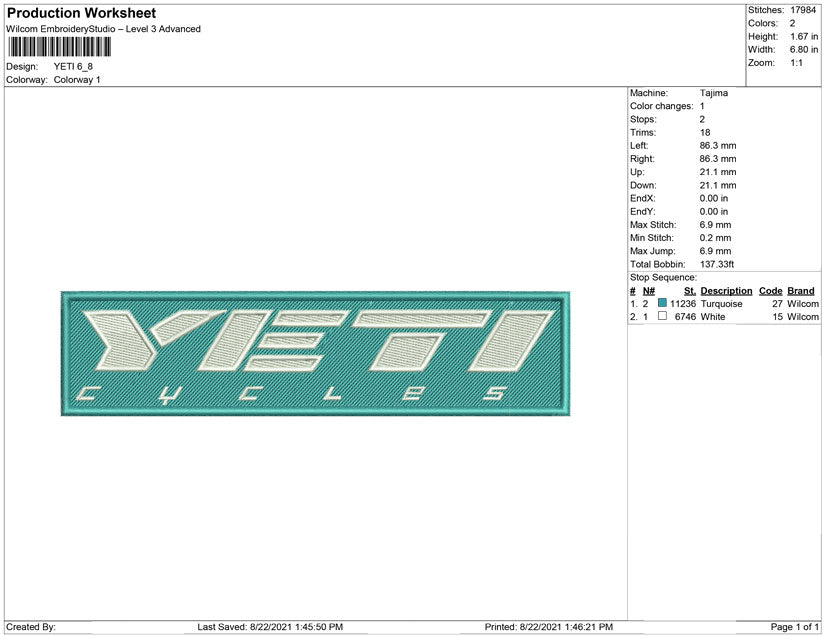Image resolution: width=825 pixels, height=635 pixels.
Task: Click the Code column header in Stop Sequence
Action: [770, 290]
